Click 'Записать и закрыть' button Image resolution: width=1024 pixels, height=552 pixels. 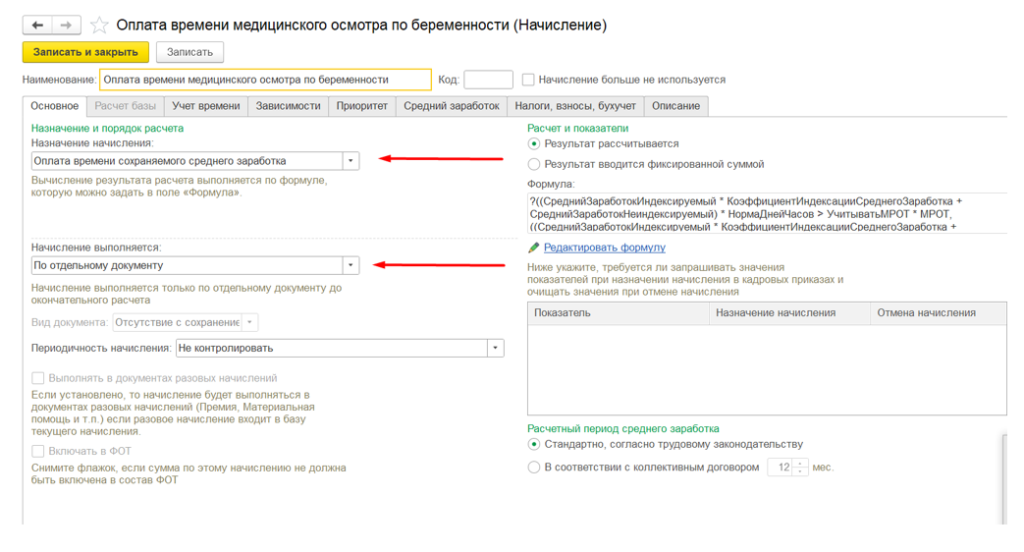(85, 52)
